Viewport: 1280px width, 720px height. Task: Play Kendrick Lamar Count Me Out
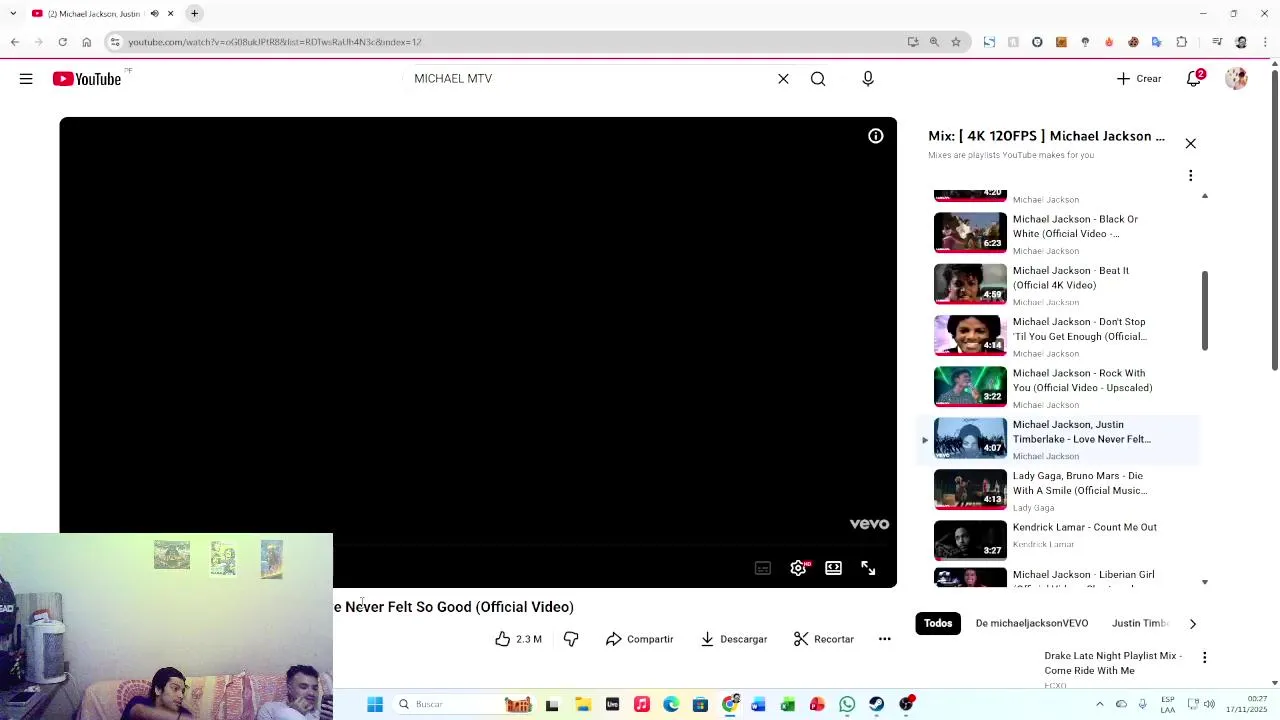1060,541
